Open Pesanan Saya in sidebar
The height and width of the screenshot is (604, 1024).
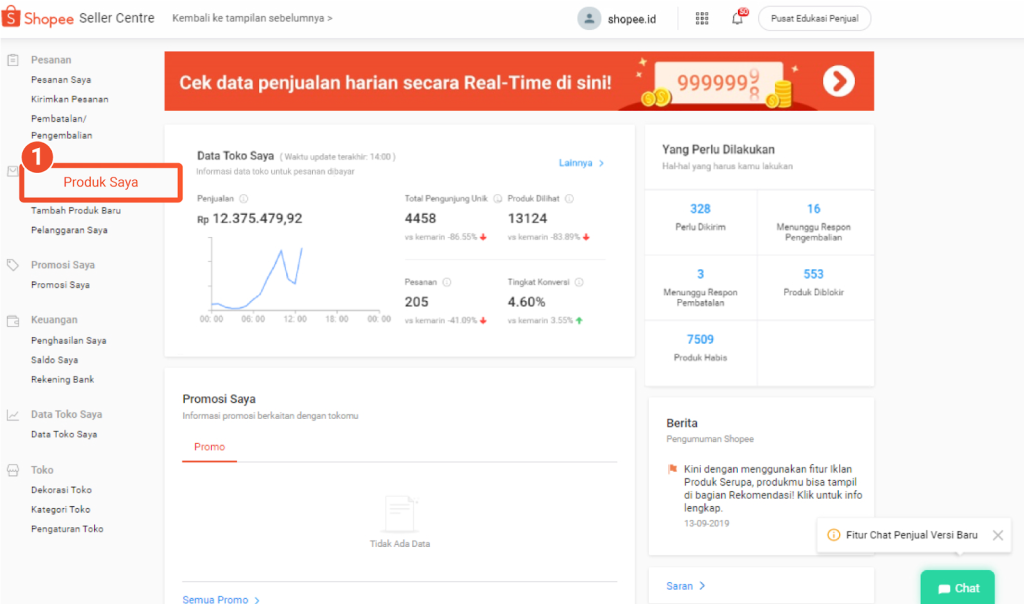[x=61, y=80]
